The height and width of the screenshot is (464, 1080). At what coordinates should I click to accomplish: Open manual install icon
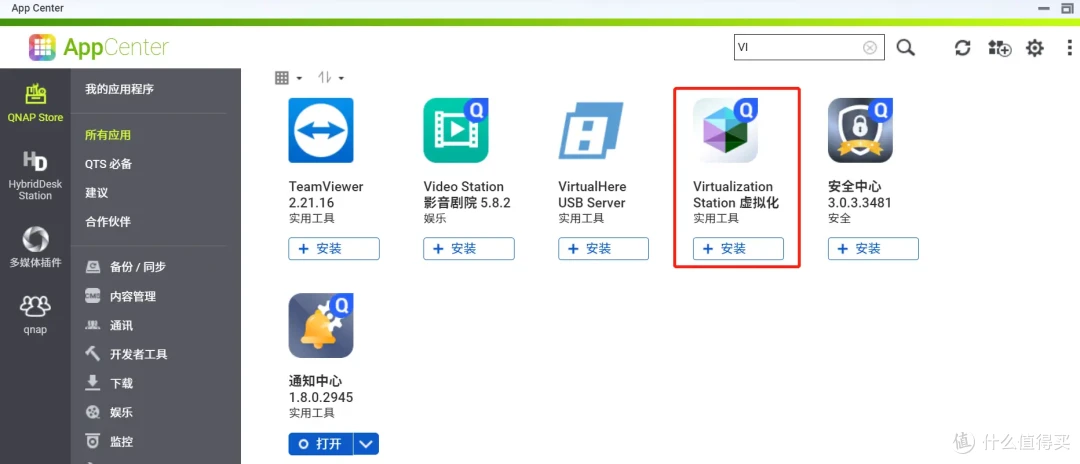tap(999, 48)
